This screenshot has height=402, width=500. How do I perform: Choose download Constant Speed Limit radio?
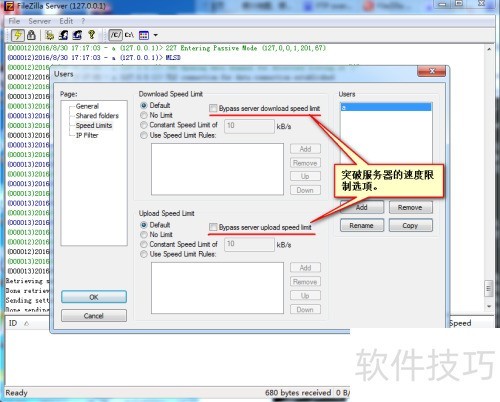144,125
